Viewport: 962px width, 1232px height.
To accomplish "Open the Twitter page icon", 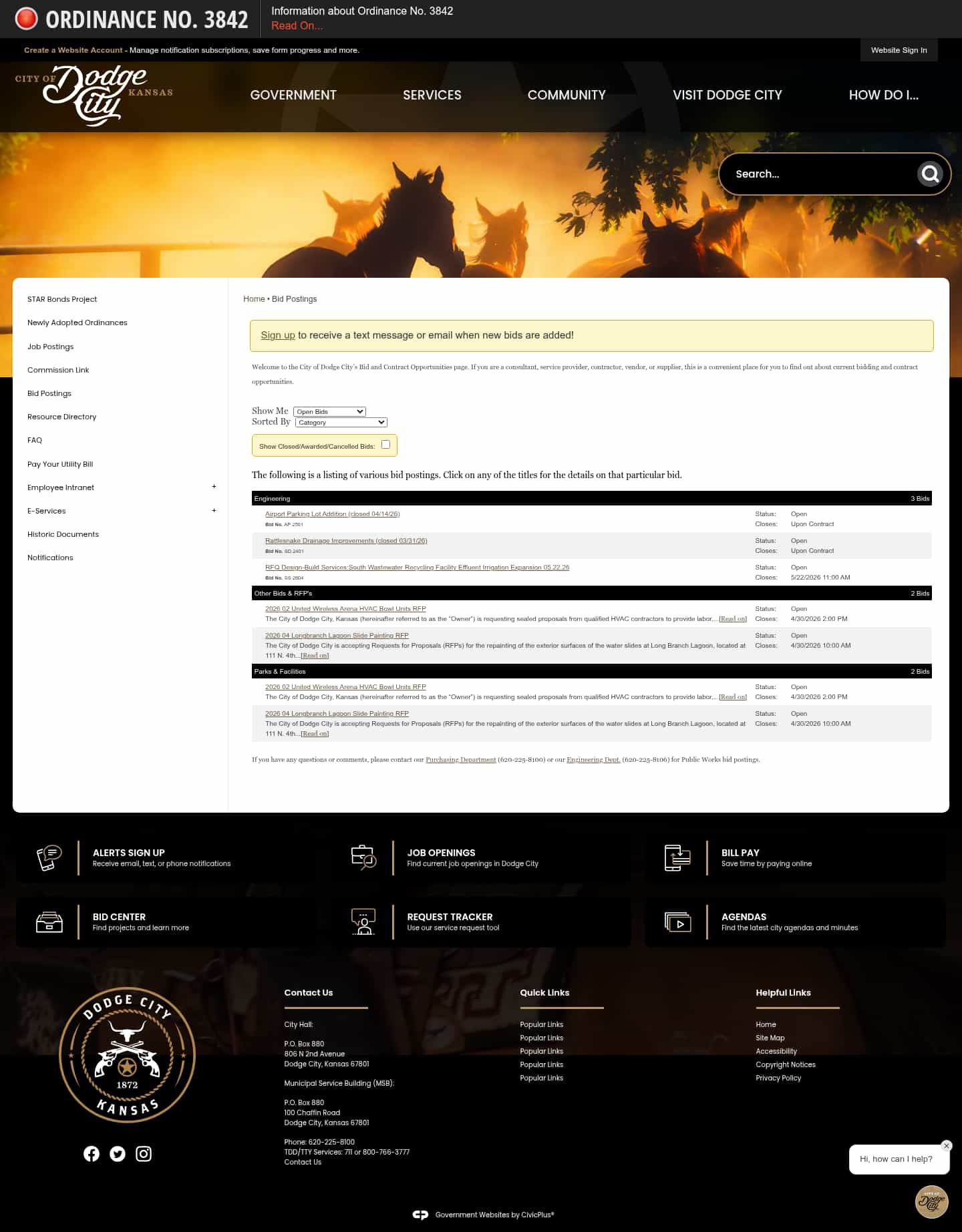I will click(x=118, y=1154).
